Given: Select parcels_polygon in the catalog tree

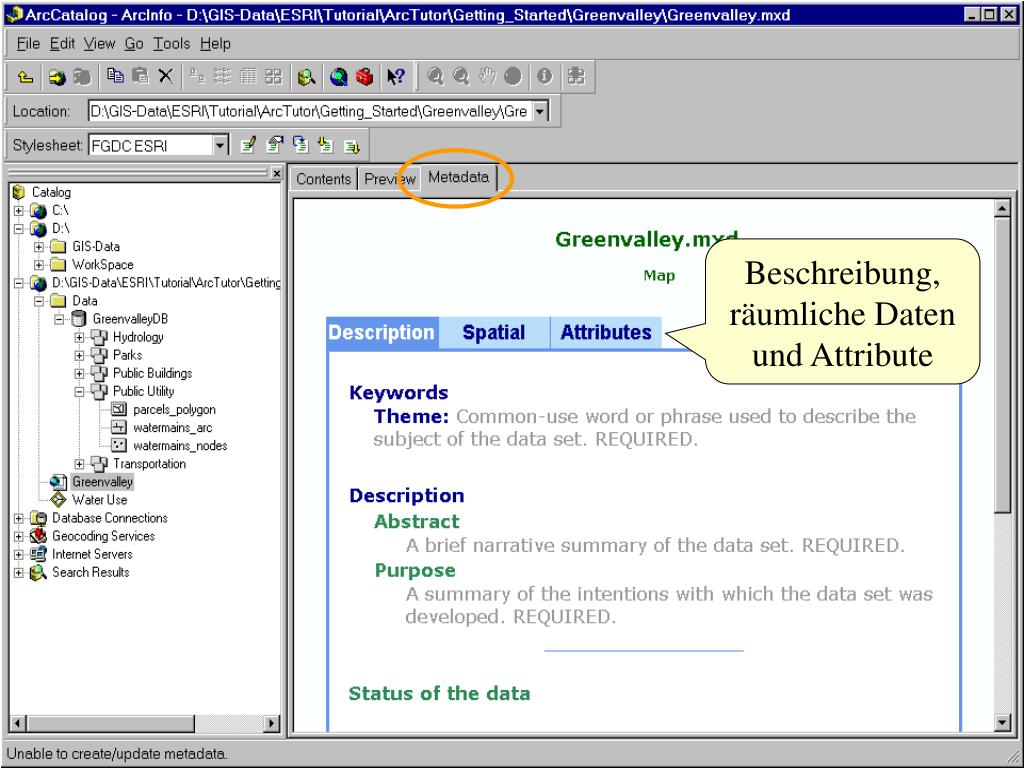Looking at the screenshot, I should click(x=174, y=410).
